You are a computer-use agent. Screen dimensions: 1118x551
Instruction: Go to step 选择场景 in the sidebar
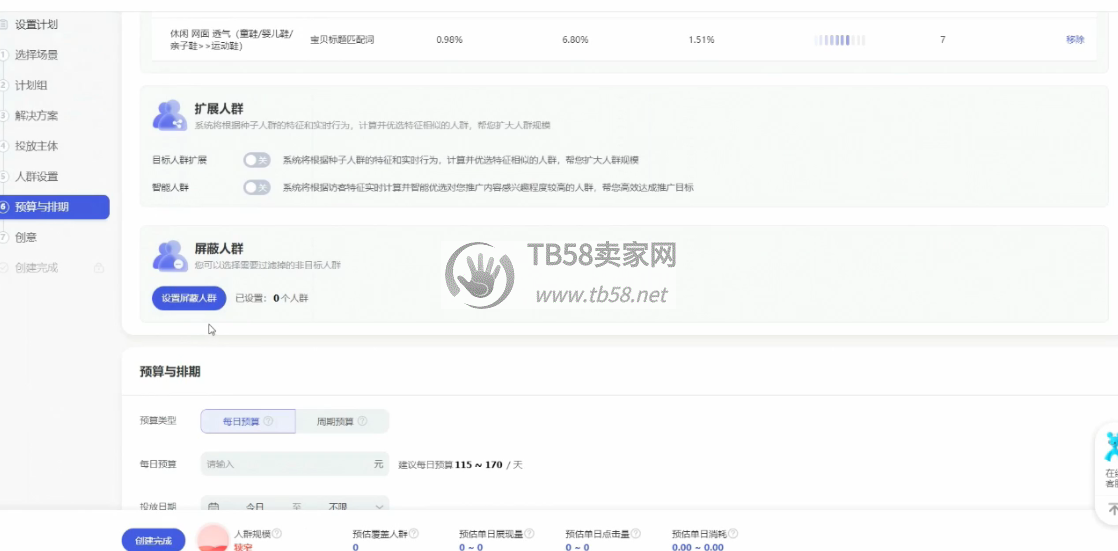(x=36, y=55)
